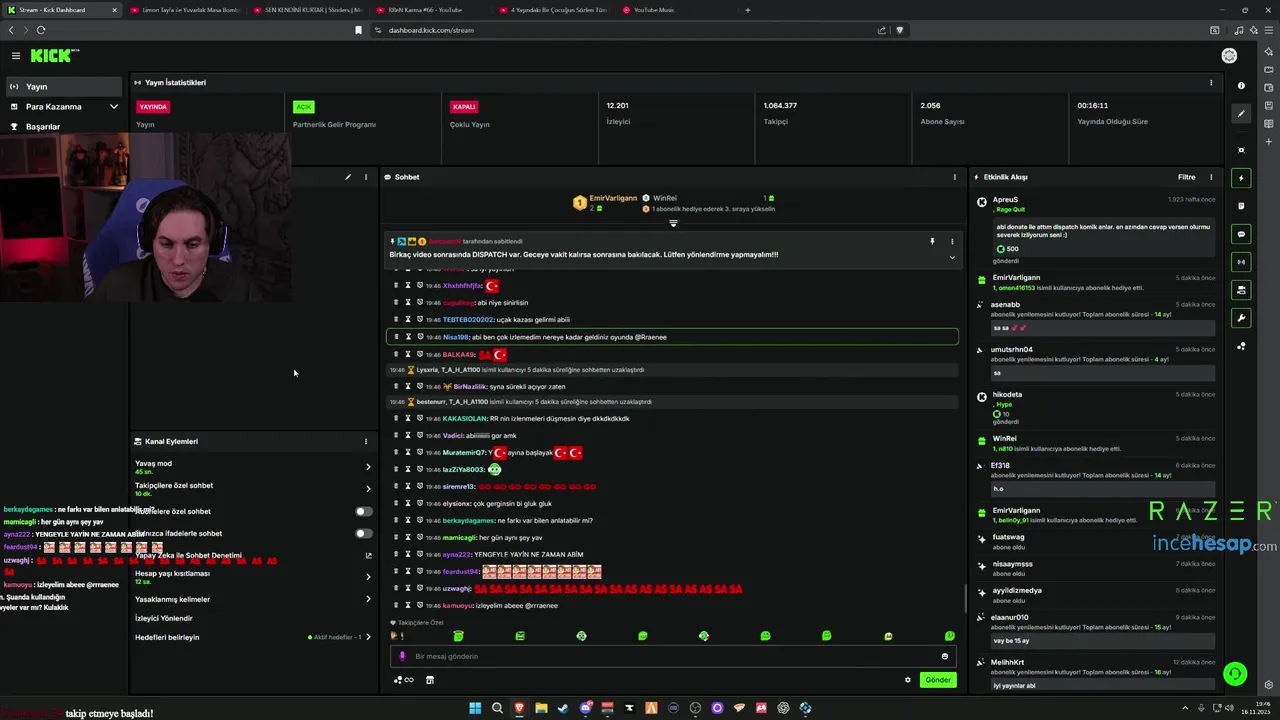Click the AÇIK partnership status badge

[x=304, y=106]
